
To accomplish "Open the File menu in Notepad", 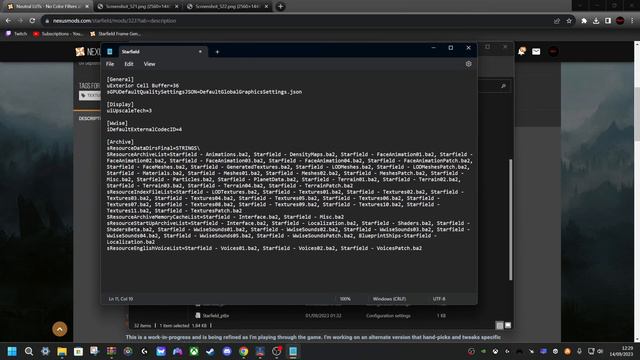I will click(x=110, y=64).
